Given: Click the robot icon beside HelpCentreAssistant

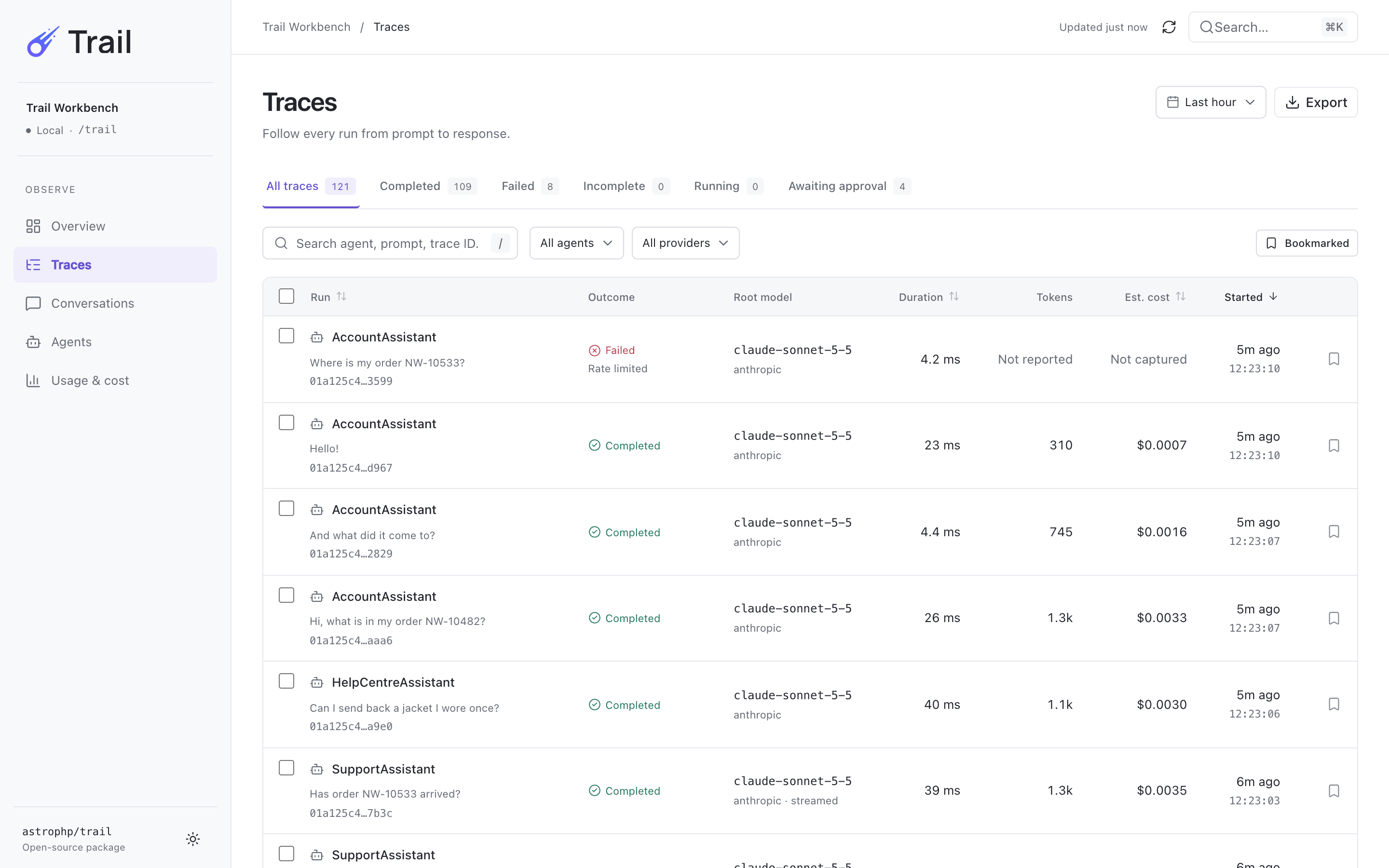Looking at the screenshot, I should [317, 682].
